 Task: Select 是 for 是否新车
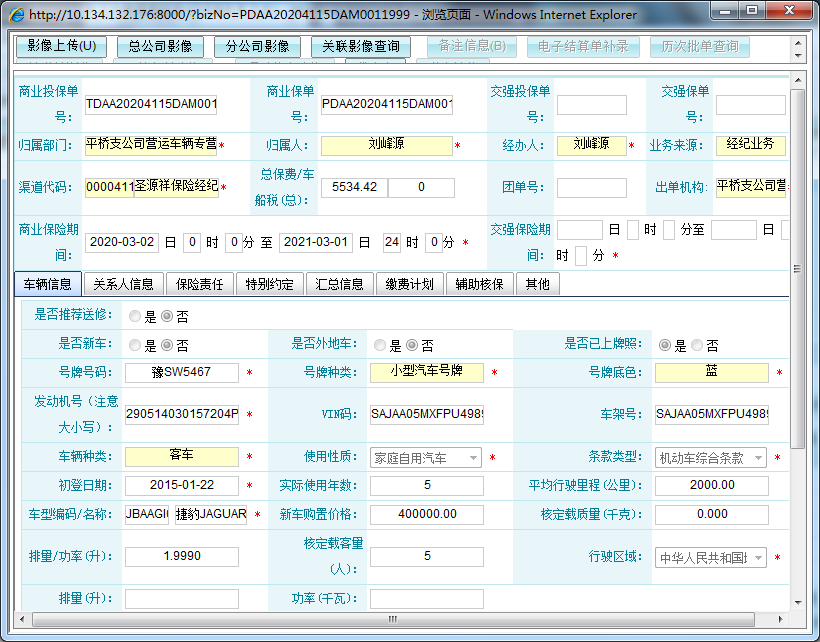pos(134,345)
